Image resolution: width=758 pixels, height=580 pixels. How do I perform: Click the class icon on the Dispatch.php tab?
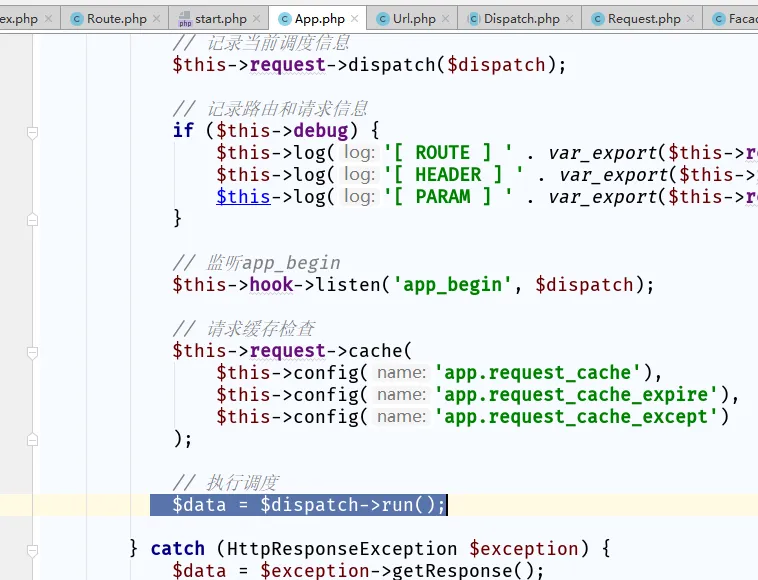[474, 19]
